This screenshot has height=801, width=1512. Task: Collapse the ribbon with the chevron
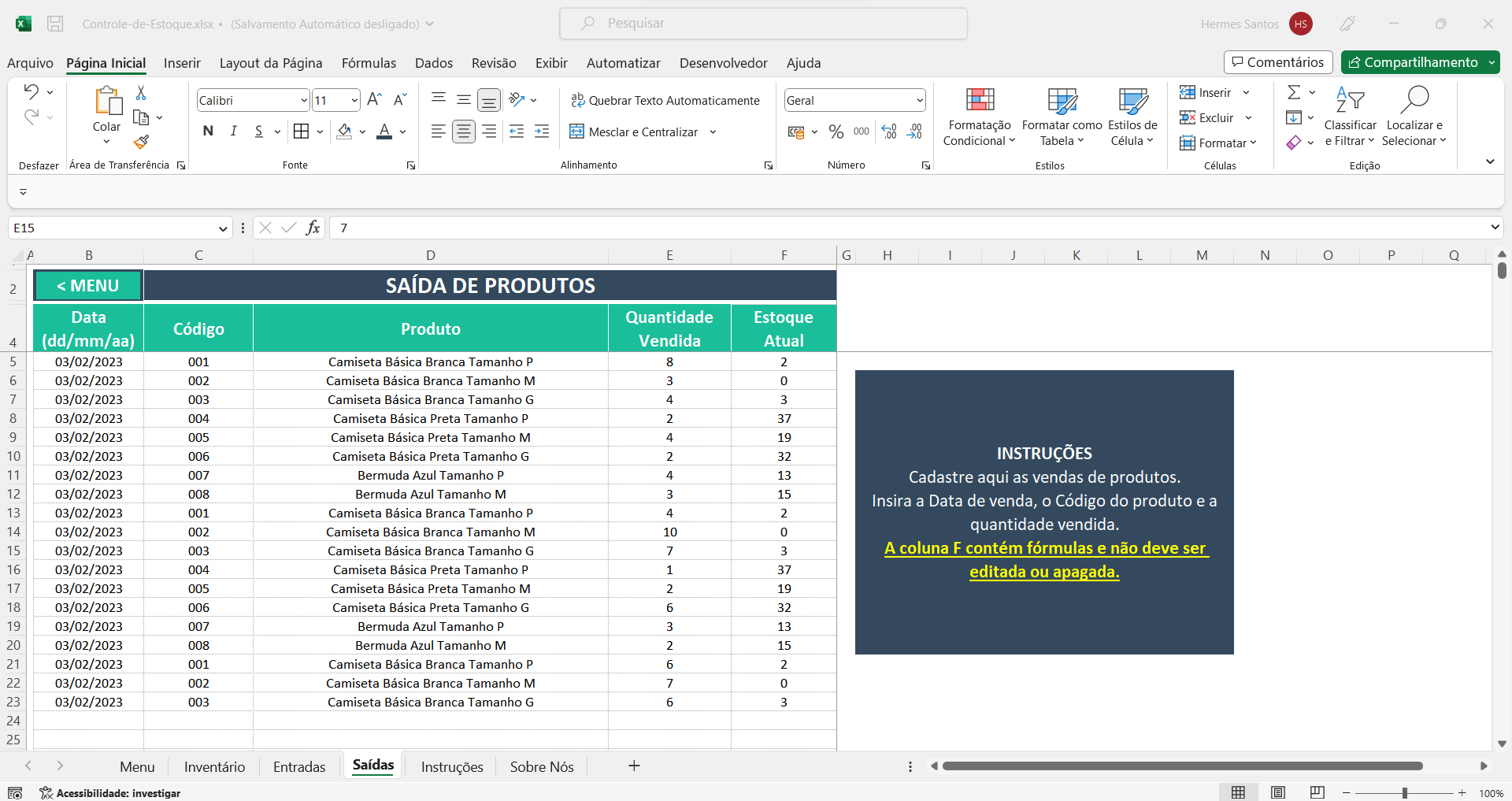tap(1490, 161)
